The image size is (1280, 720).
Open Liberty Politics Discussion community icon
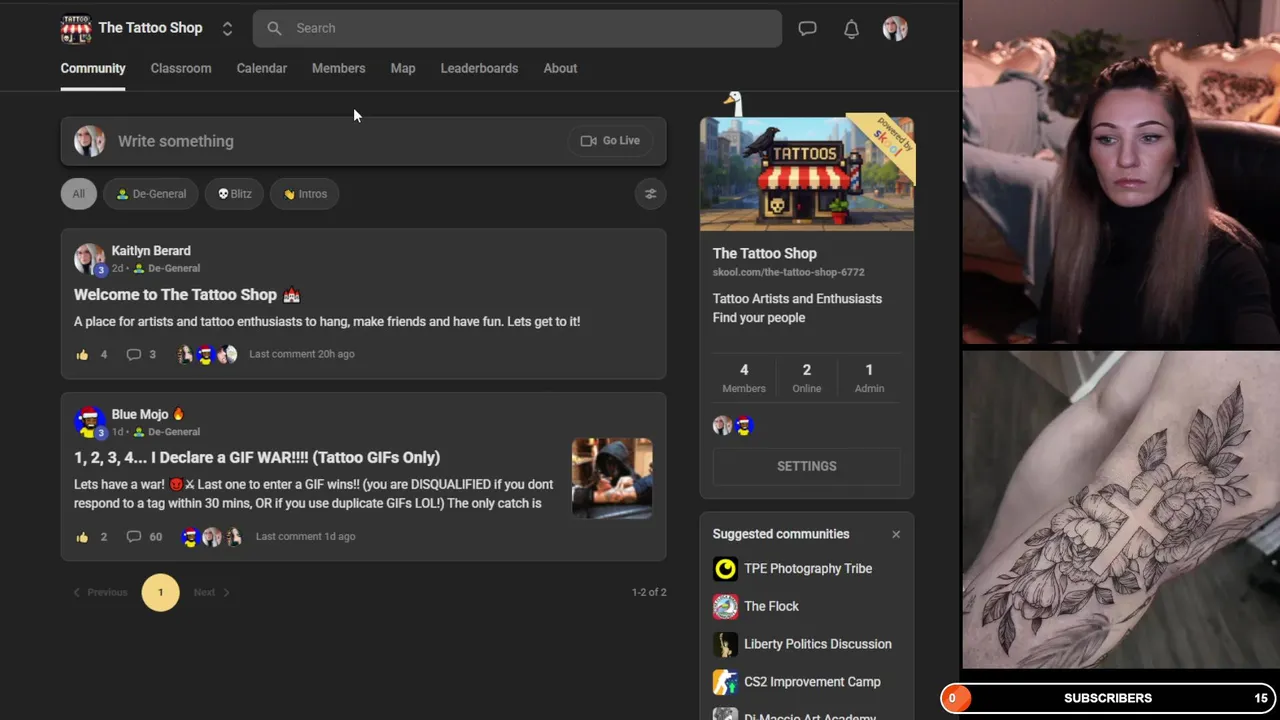point(725,645)
